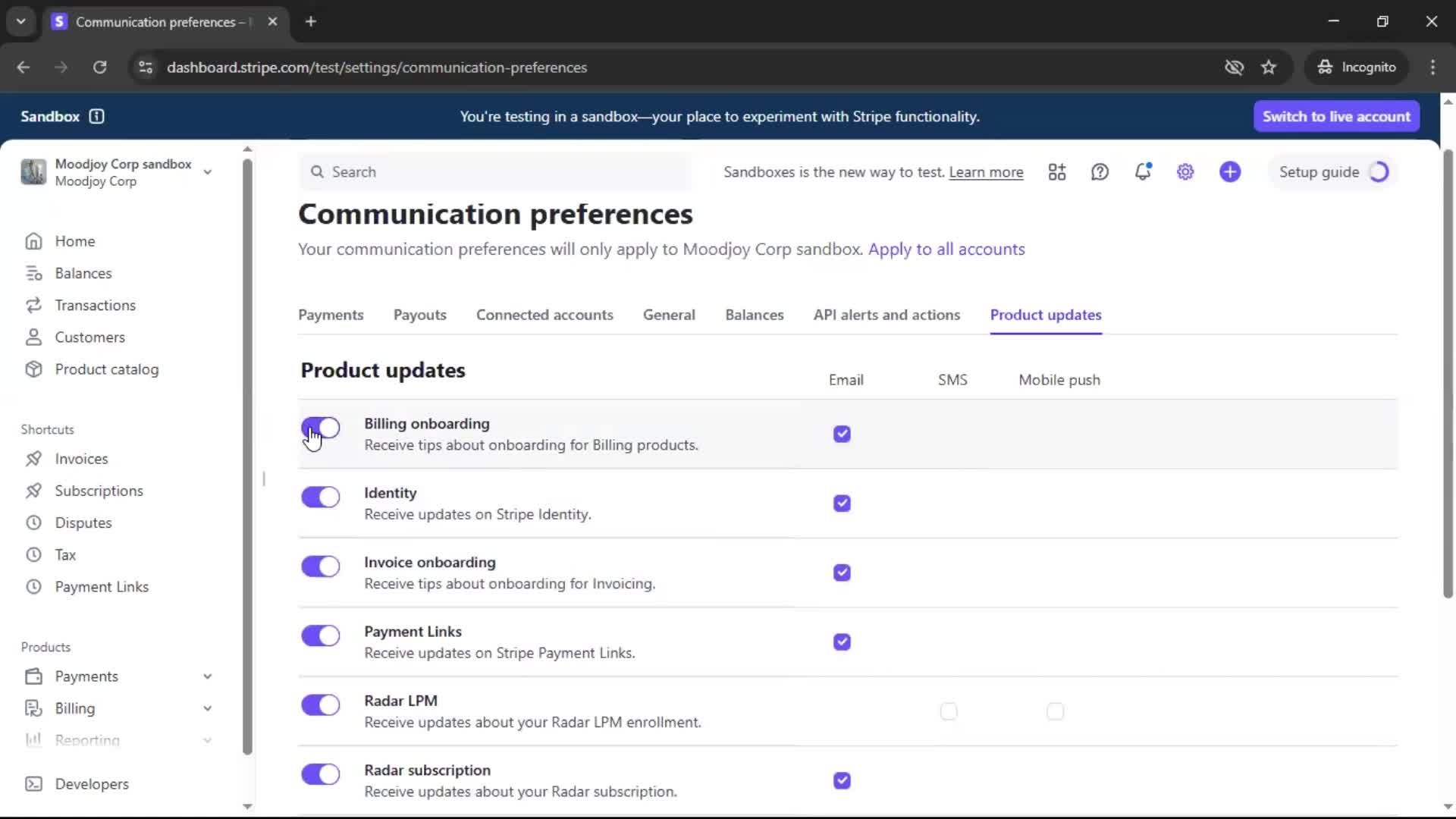Open Developers in sidebar
Viewport: 1456px width, 819px height.
[91, 784]
